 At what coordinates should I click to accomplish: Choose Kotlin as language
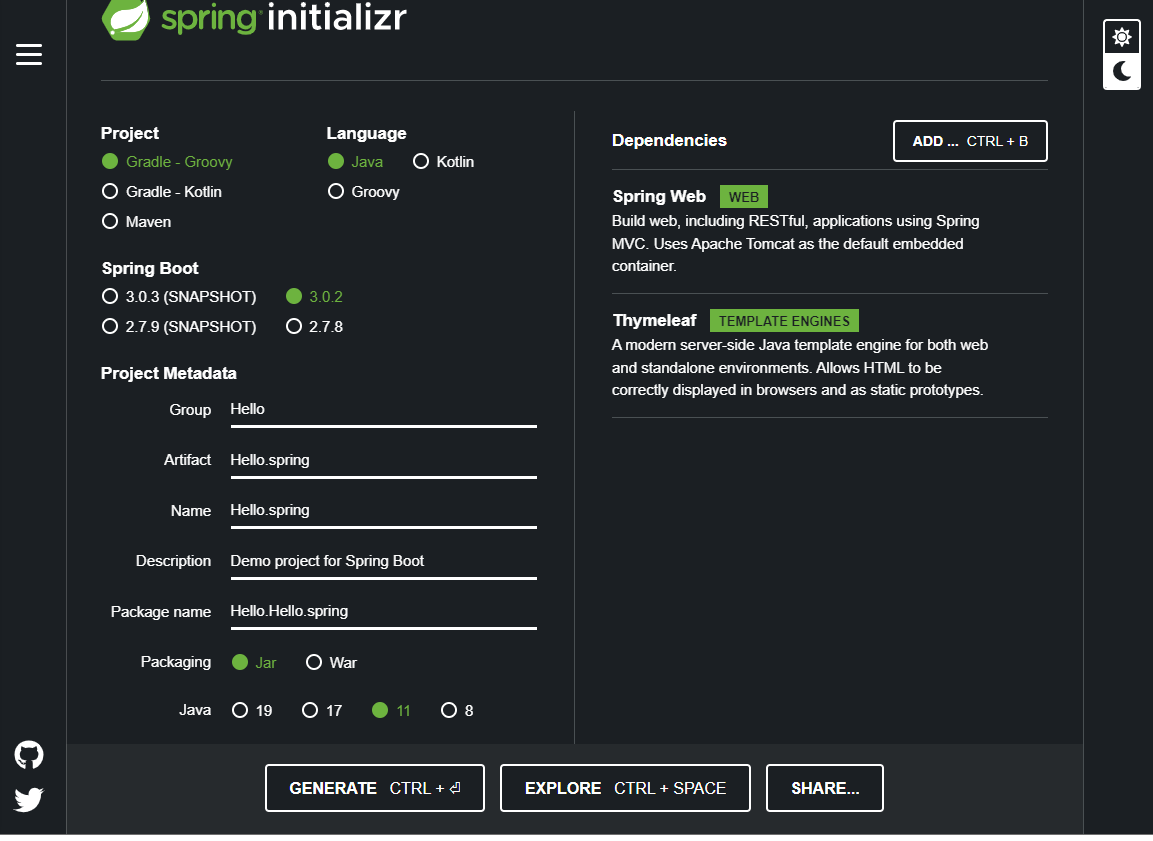tap(443, 162)
